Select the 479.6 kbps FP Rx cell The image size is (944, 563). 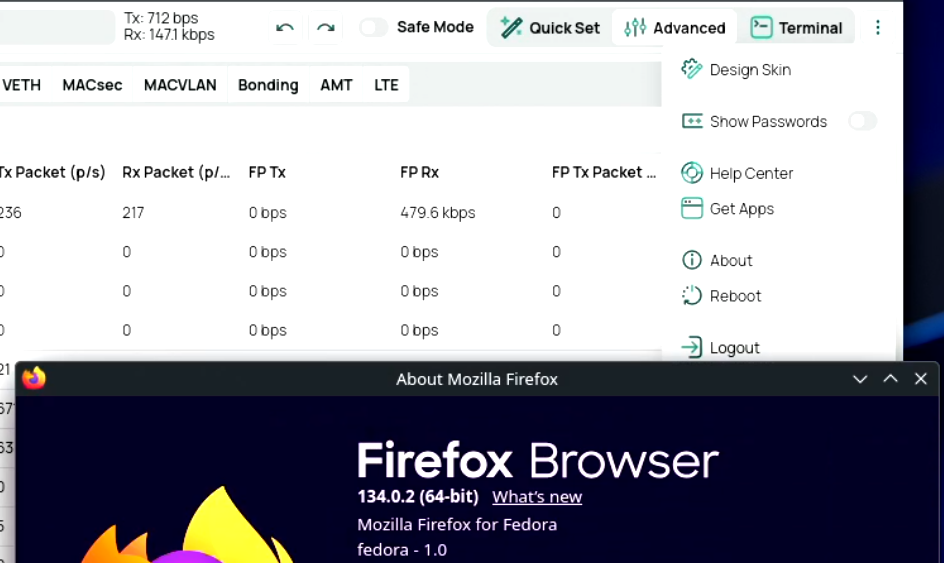438,213
